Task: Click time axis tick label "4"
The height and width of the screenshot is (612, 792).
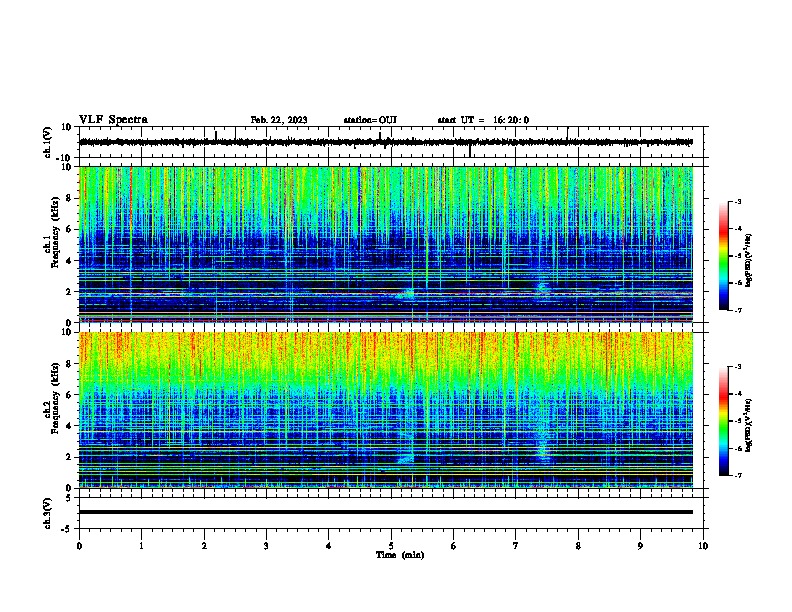Action: click(x=329, y=546)
